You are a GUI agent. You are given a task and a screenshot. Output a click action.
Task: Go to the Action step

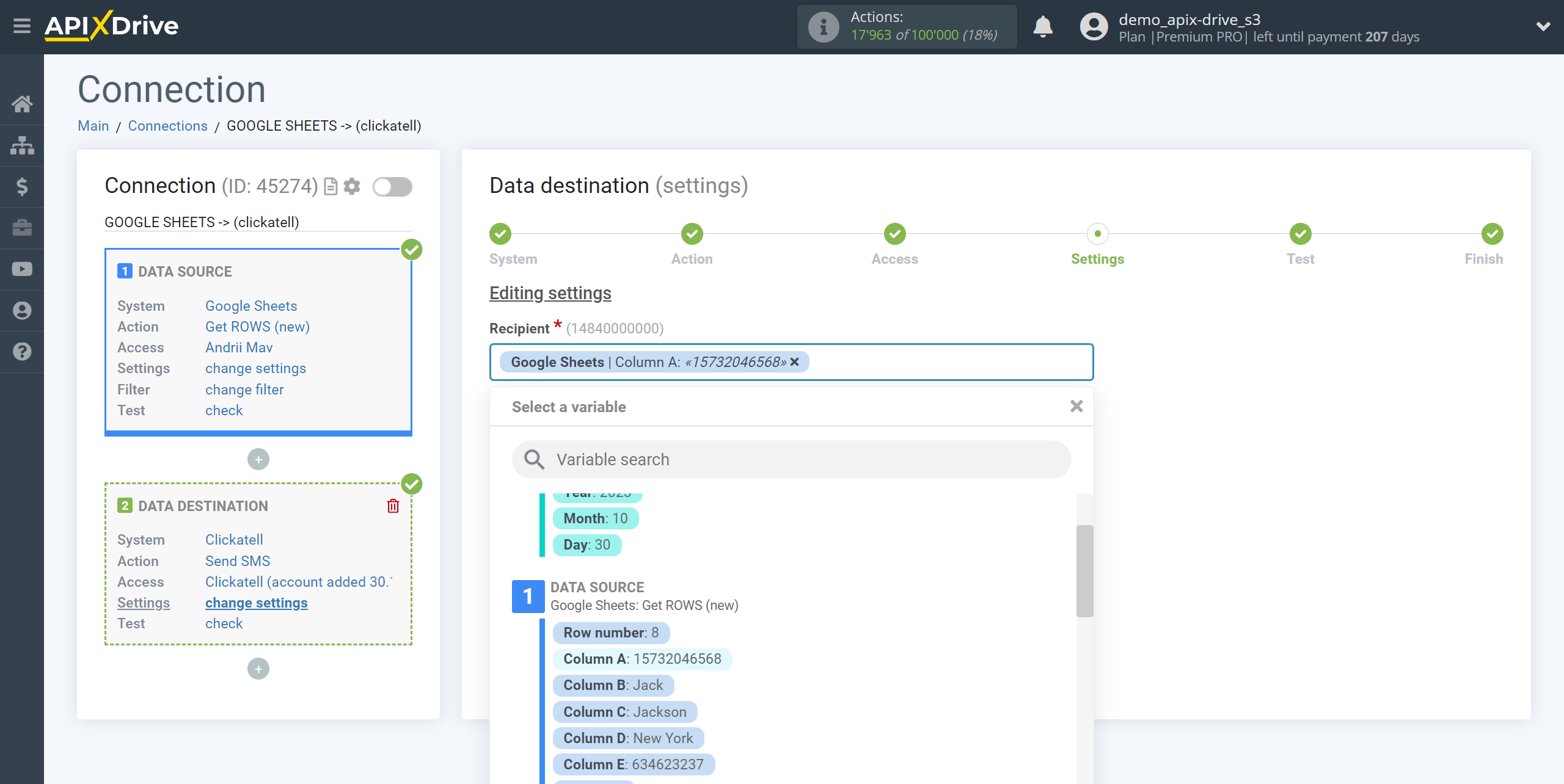click(692, 234)
